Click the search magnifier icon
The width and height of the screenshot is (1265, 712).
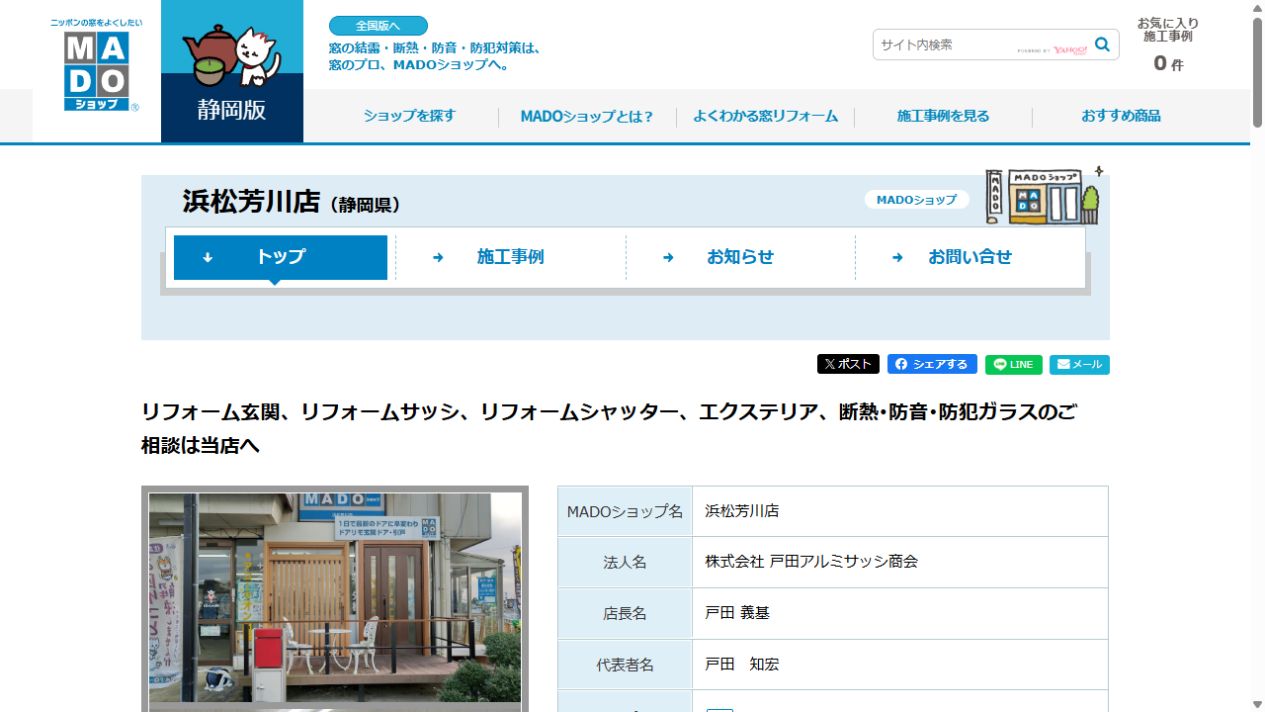coord(1102,44)
